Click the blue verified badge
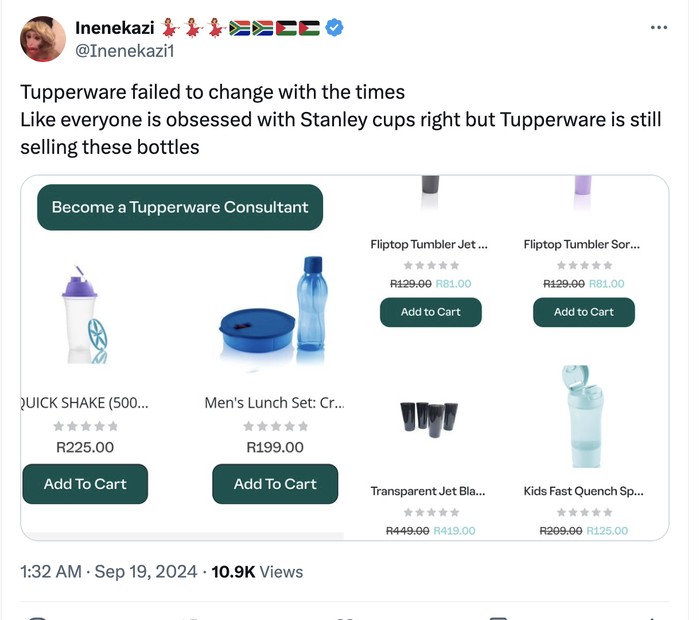Screen dimensions: 700x620 [x=334, y=28]
